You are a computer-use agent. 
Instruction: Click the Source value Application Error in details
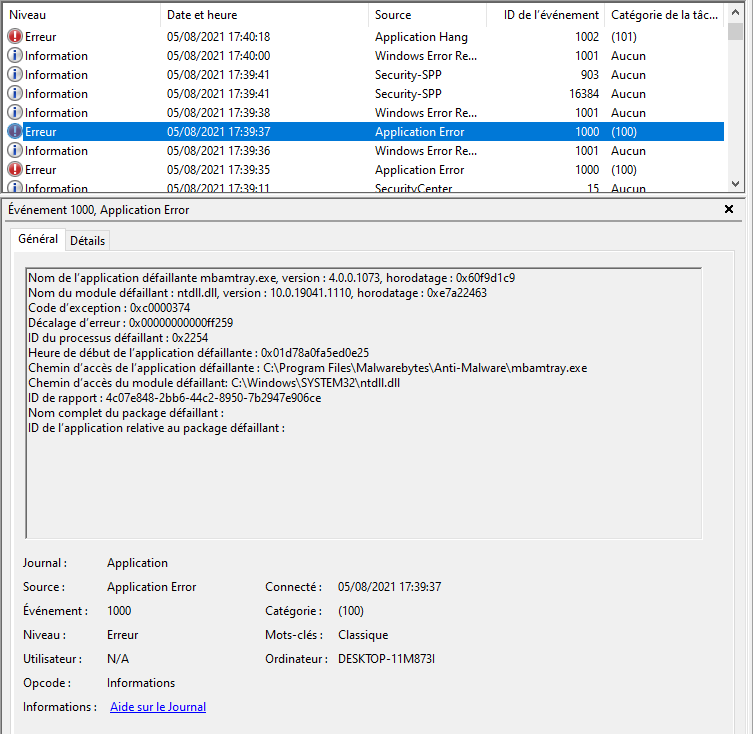pyautogui.click(x=152, y=587)
